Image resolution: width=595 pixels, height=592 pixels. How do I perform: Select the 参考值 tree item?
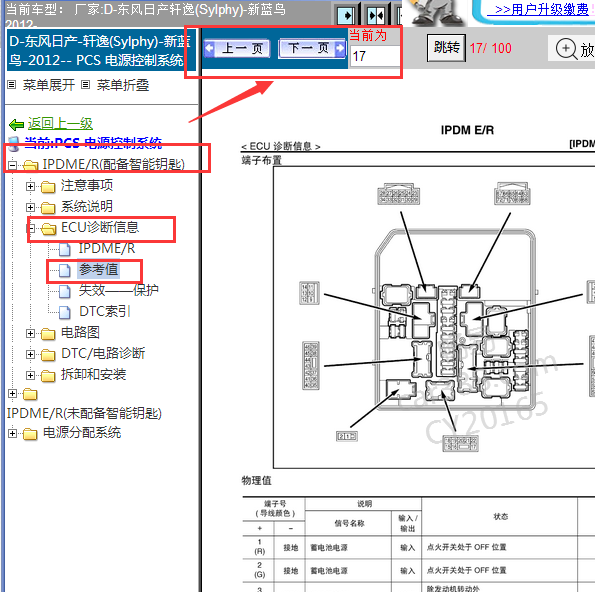click(x=99, y=270)
